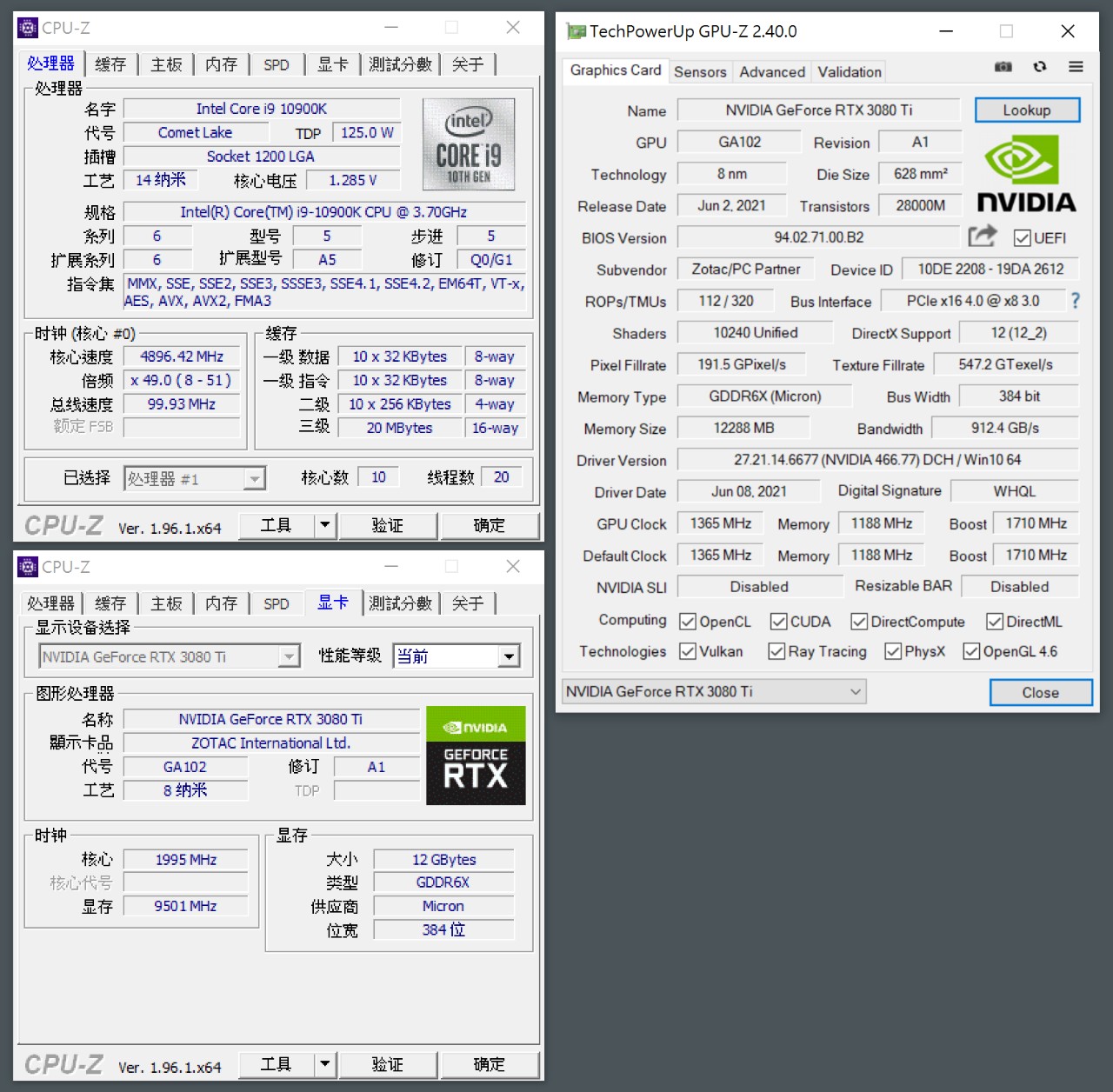Image resolution: width=1113 pixels, height=1092 pixels.
Task: Open the 处理器 tab in bottom CPU-Z
Action: click(51, 603)
